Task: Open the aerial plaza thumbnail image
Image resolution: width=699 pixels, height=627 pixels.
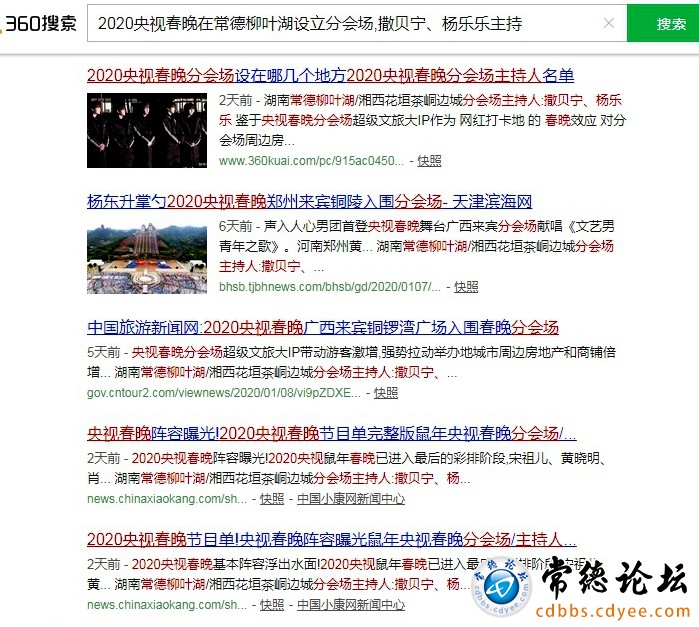Action: (x=147, y=256)
